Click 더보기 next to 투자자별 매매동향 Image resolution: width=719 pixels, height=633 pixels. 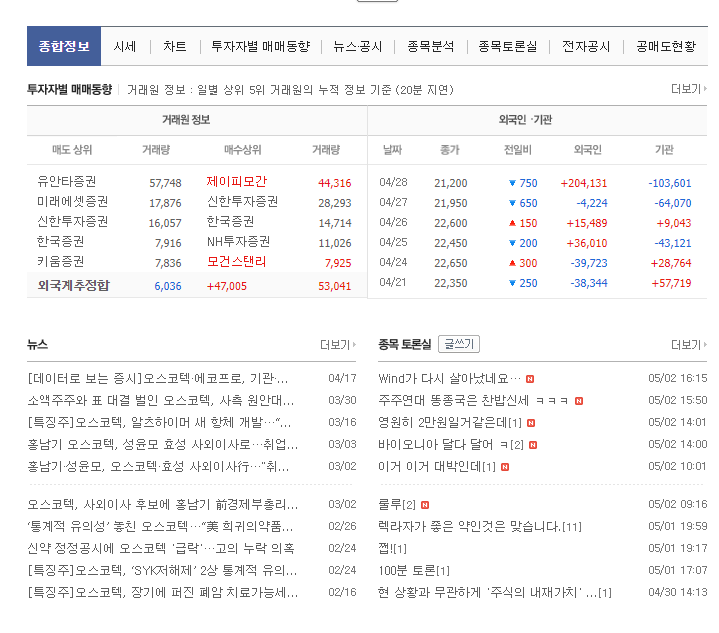click(x=689, y=89)
